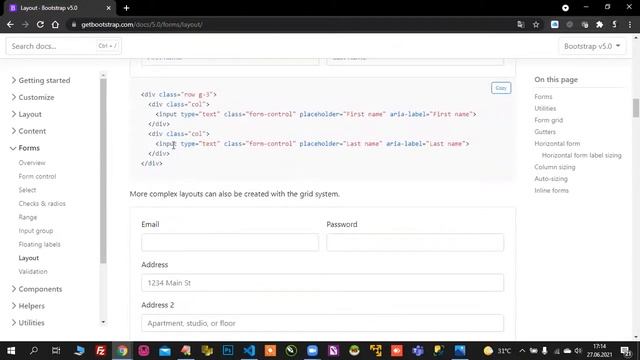Click the browser forward arrow
Image resolution: width=640 pixels, height=360 pixels.
pyautogui.click(x=25, y=24)
